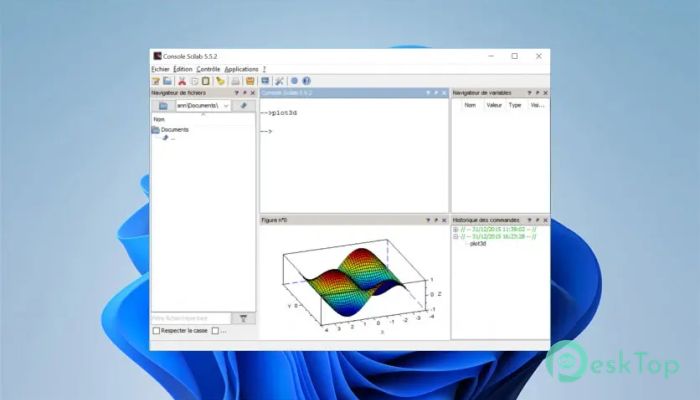Viewport: 700px width, 400px height.
Task: Open the ? help menu
Action: [264, 69]
